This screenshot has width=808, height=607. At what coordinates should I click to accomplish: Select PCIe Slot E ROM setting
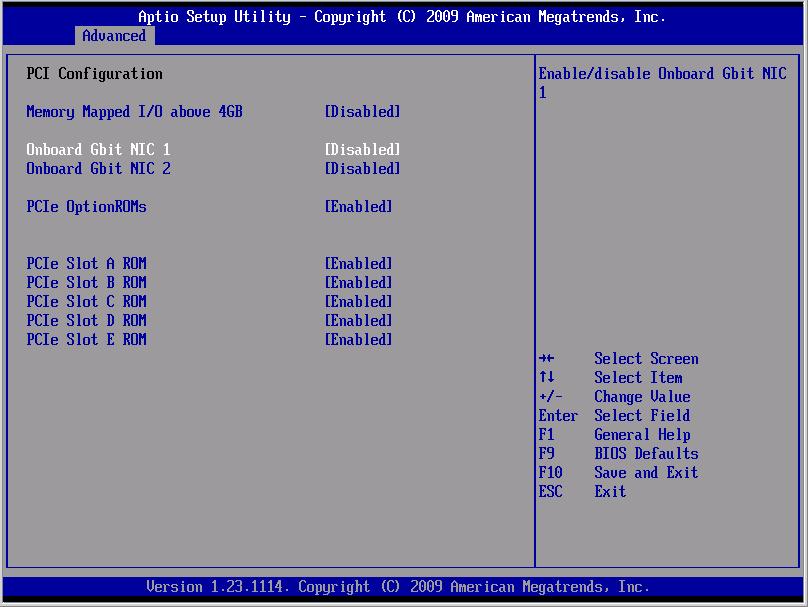[x=87, y=340]
